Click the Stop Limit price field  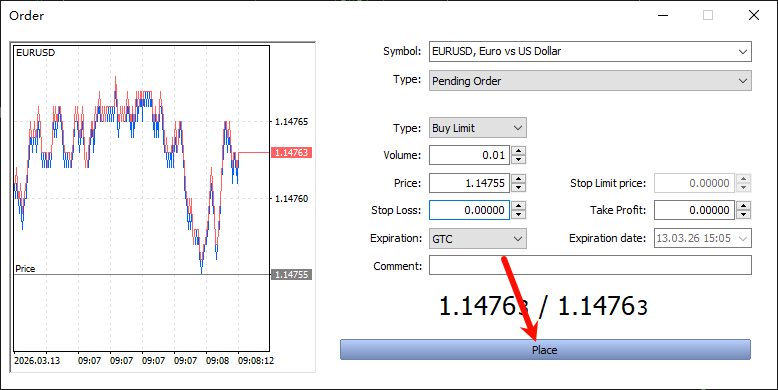[695, 183]
